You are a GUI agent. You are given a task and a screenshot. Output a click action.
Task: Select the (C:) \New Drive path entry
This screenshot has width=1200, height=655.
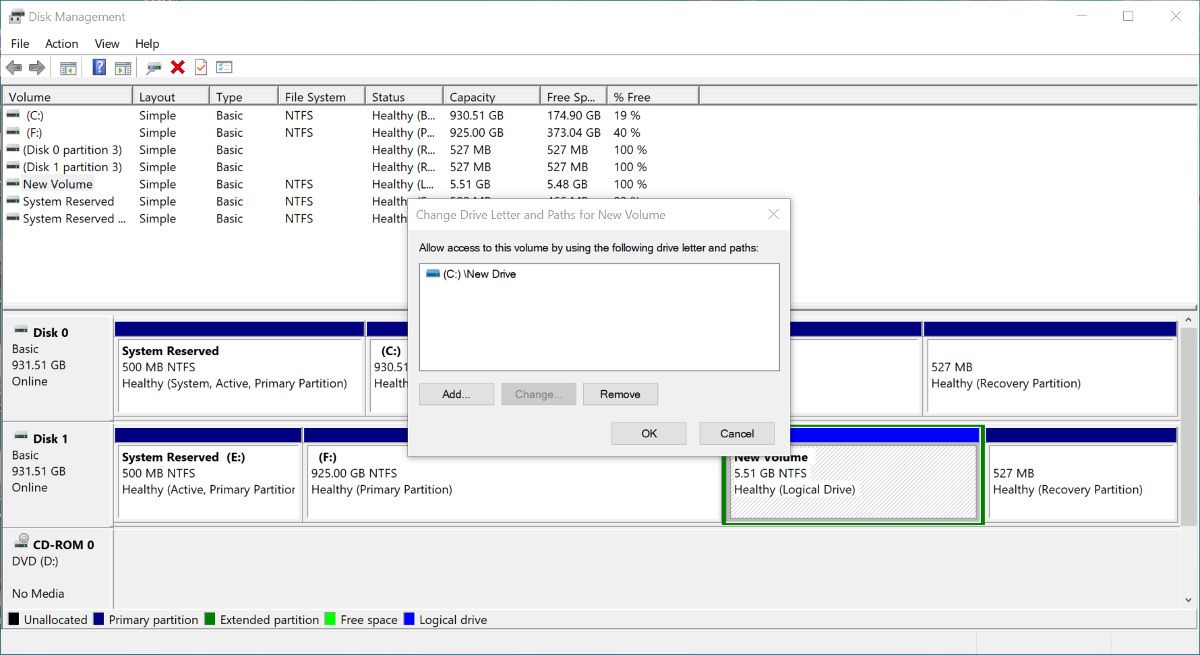479,274
